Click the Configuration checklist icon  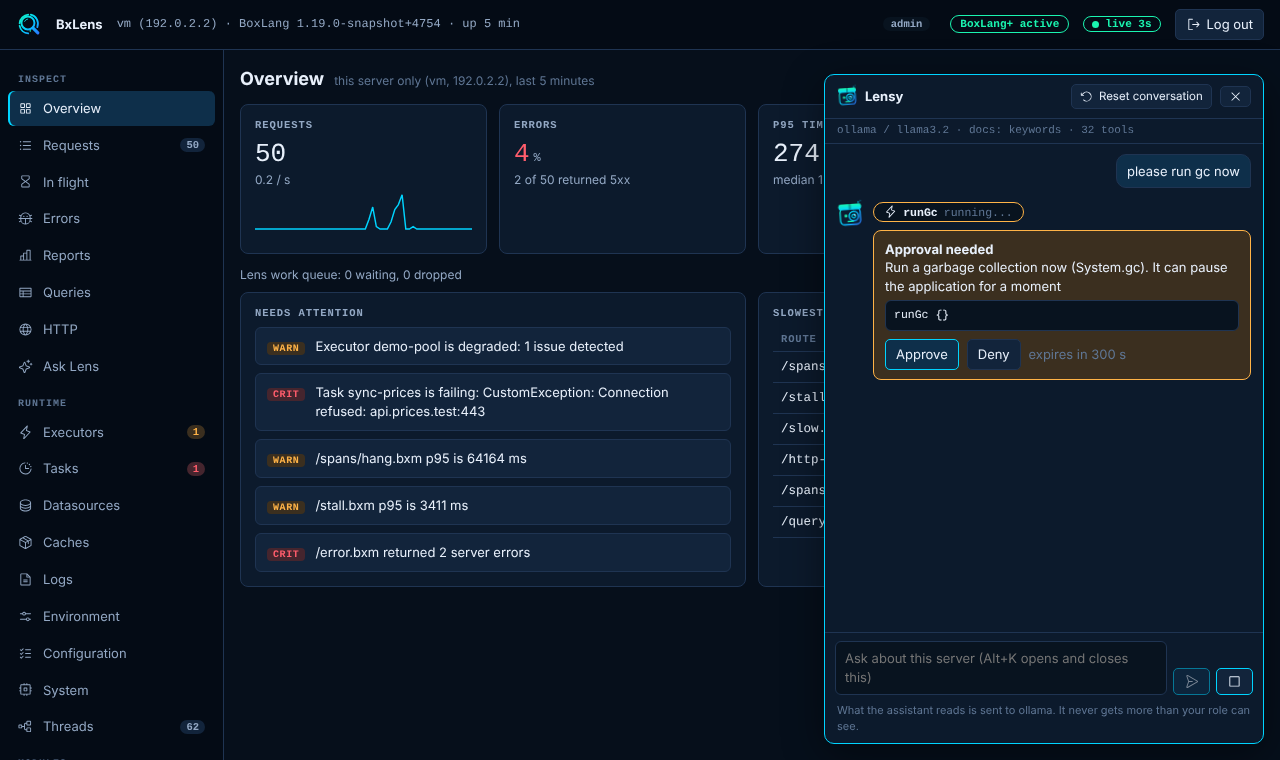pyautogui.click(x=26, y=653)
